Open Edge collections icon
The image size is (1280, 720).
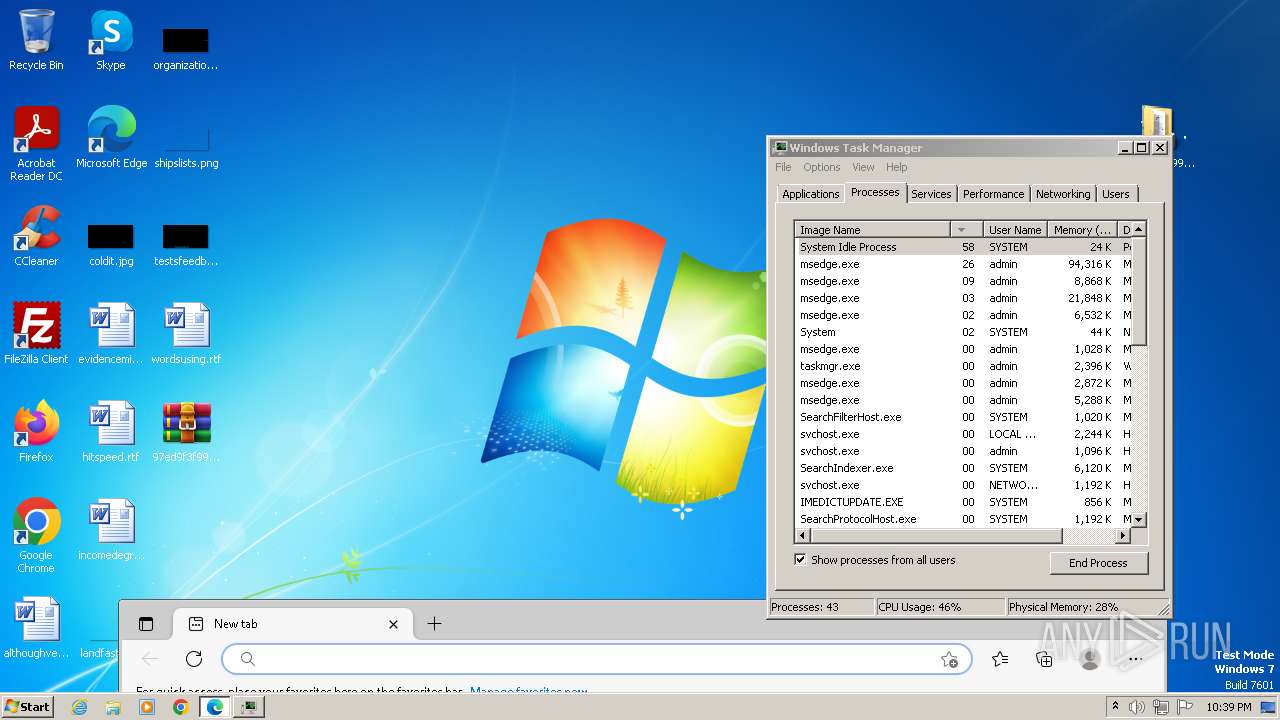pyautogui.click(x=1044, y=659)
